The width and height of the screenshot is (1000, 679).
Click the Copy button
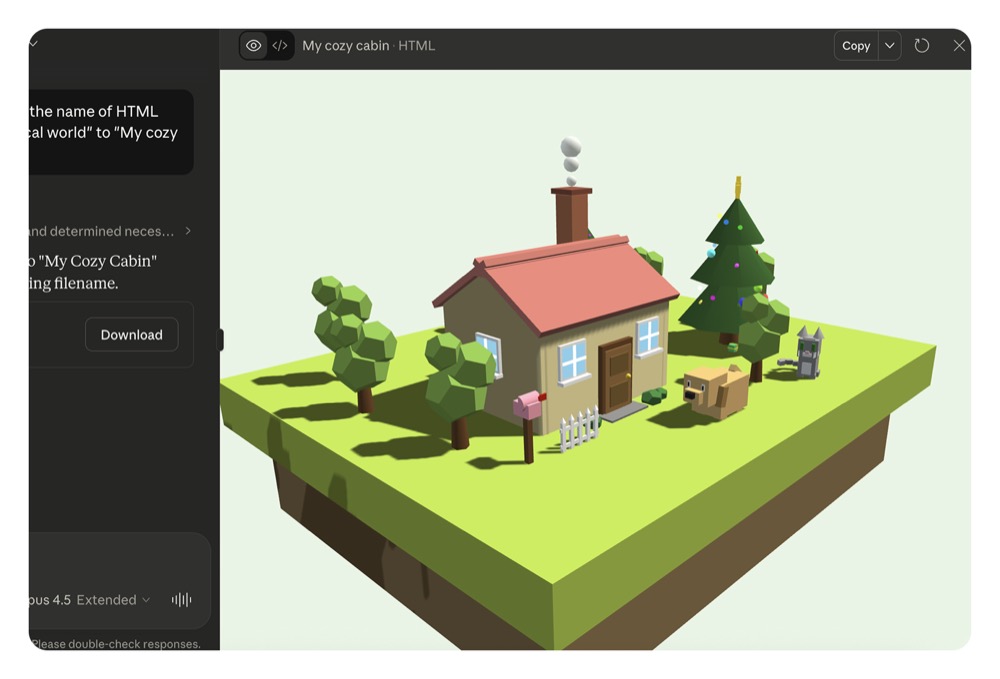[x=856, y=45]
